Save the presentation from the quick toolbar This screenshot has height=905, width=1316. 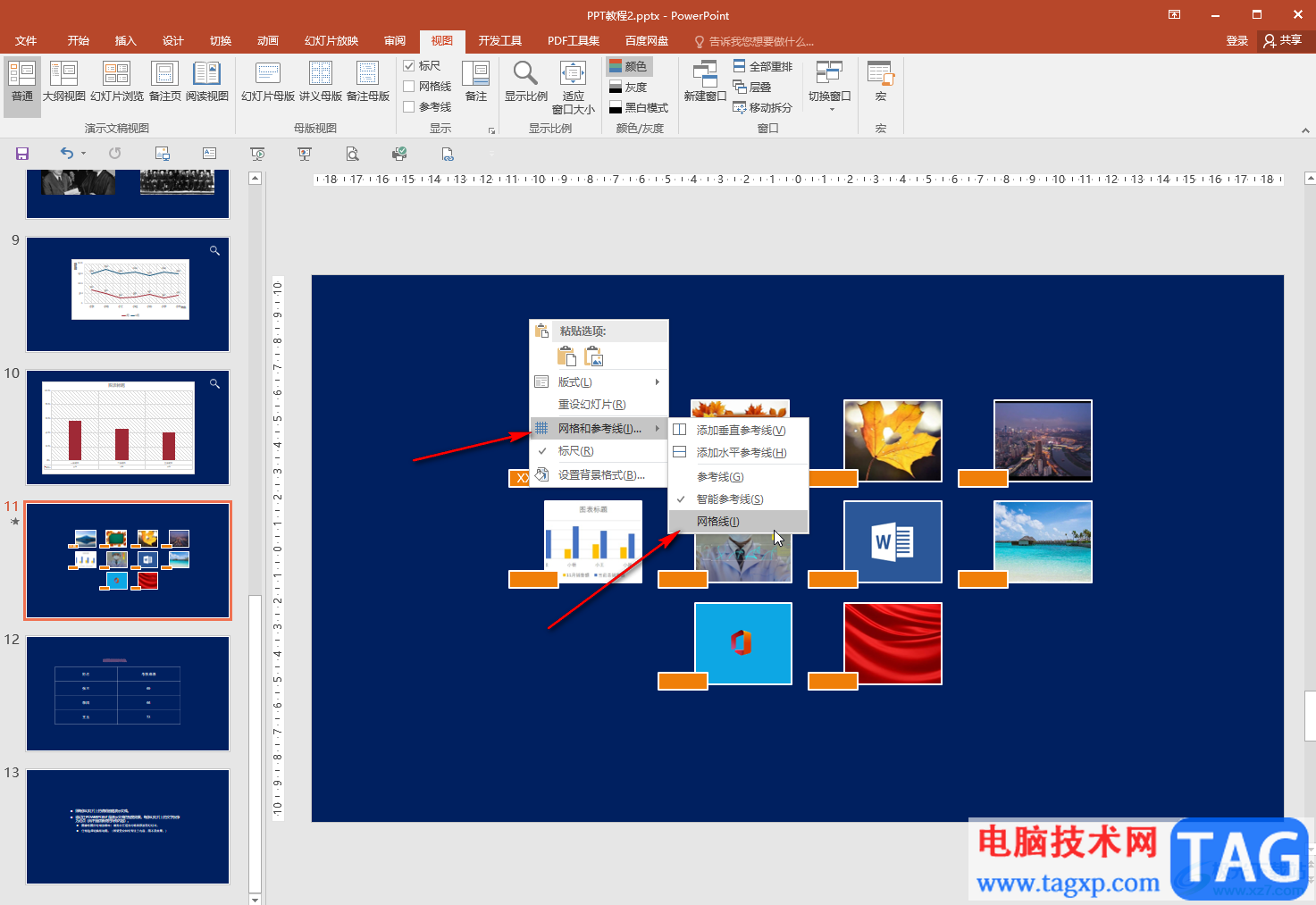pos(22,154)
